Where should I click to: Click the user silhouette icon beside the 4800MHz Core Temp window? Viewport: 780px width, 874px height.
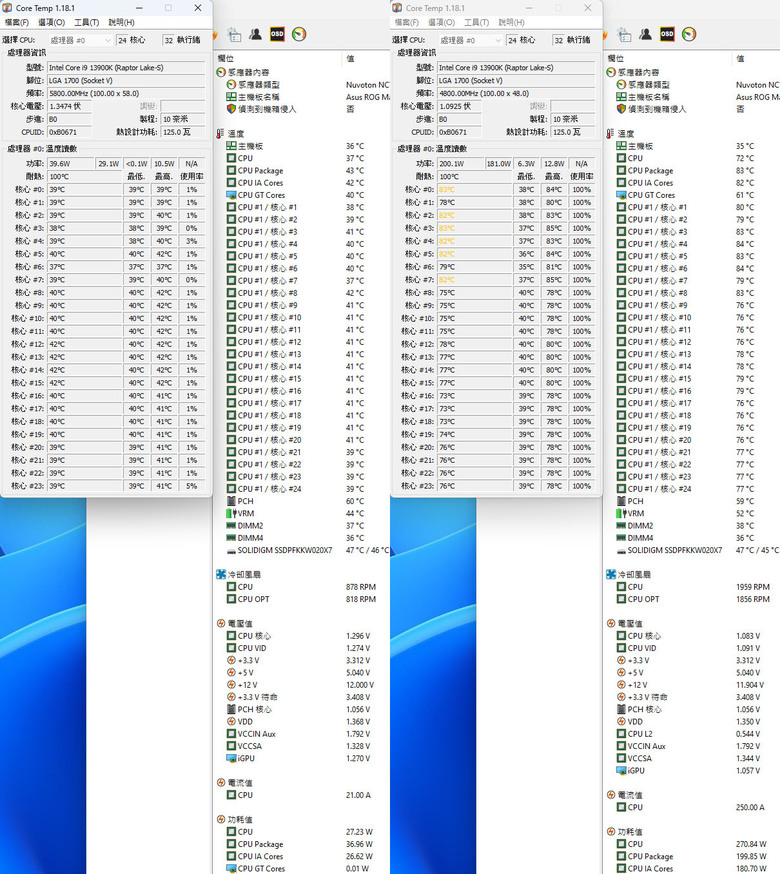pyautogui.click(x=646, y=34)
